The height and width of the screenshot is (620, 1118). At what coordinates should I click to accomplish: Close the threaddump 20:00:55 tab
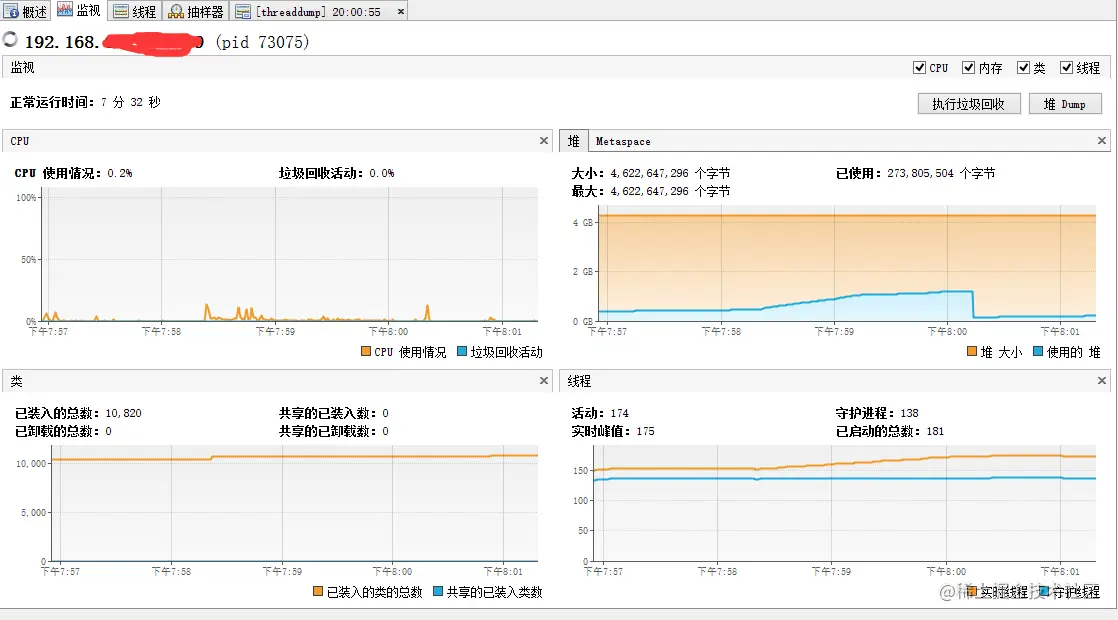(x=401, y=11)
